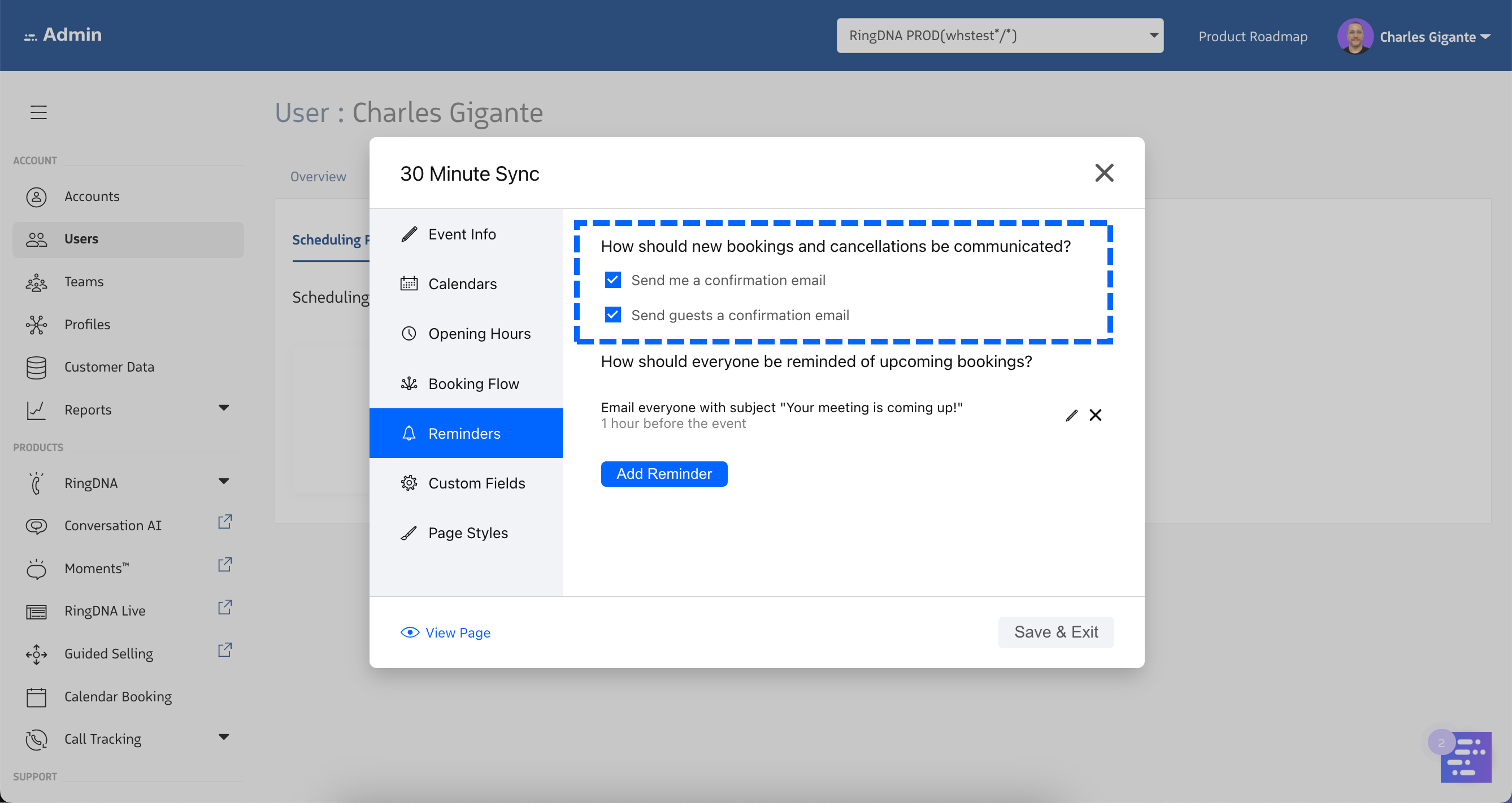Select the Booking Flow tab
The image size is (1512, 803).
coord(473,383)
